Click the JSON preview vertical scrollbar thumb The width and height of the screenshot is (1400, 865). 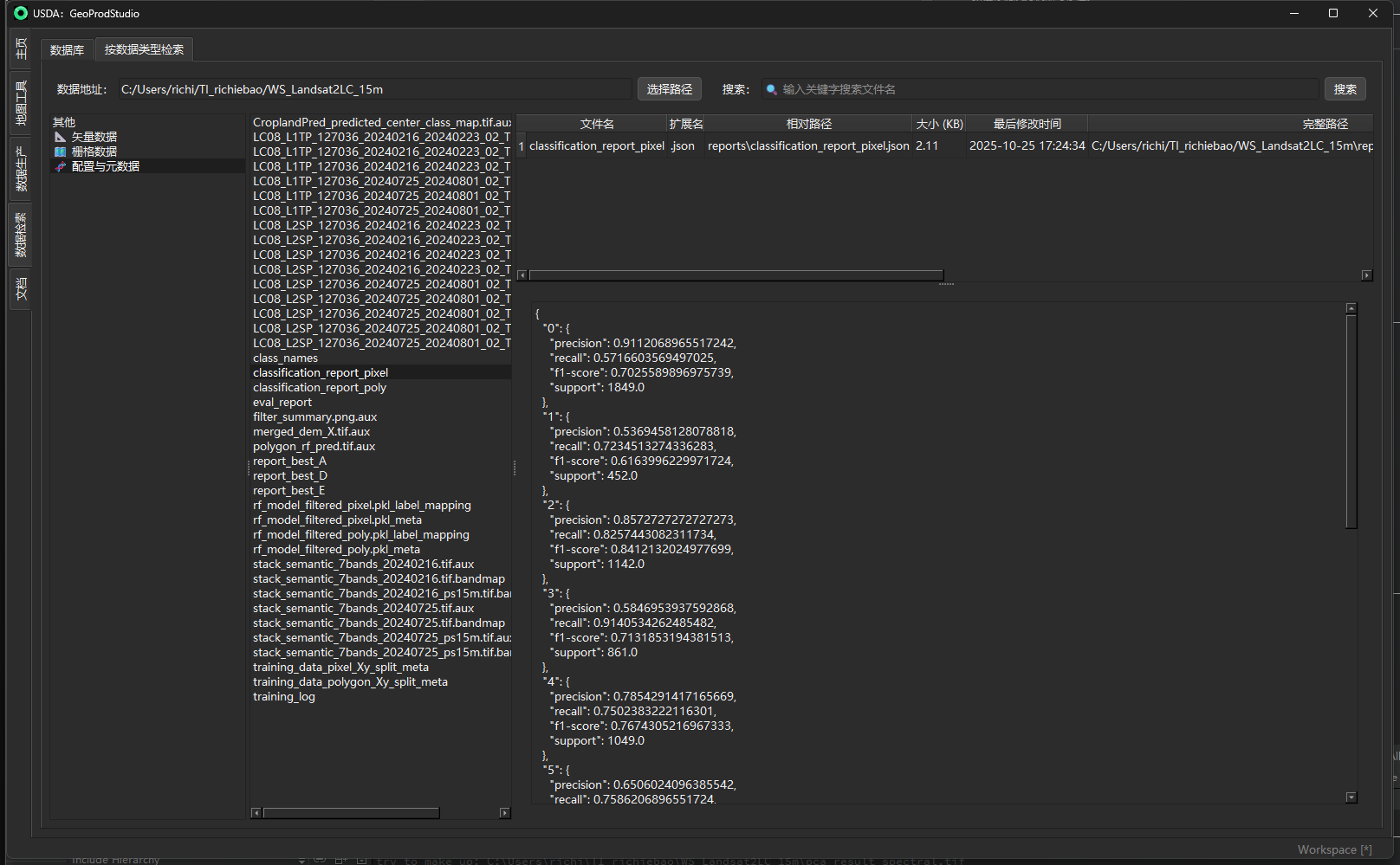(1351, 421)
